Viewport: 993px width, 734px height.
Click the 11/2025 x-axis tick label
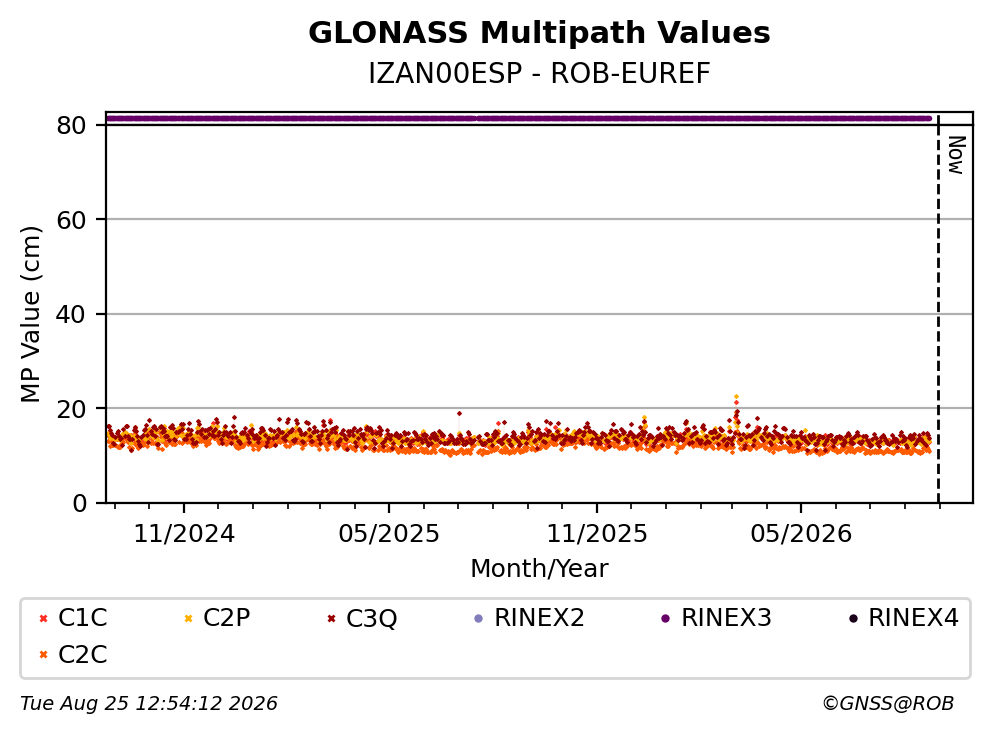(597, 534)
